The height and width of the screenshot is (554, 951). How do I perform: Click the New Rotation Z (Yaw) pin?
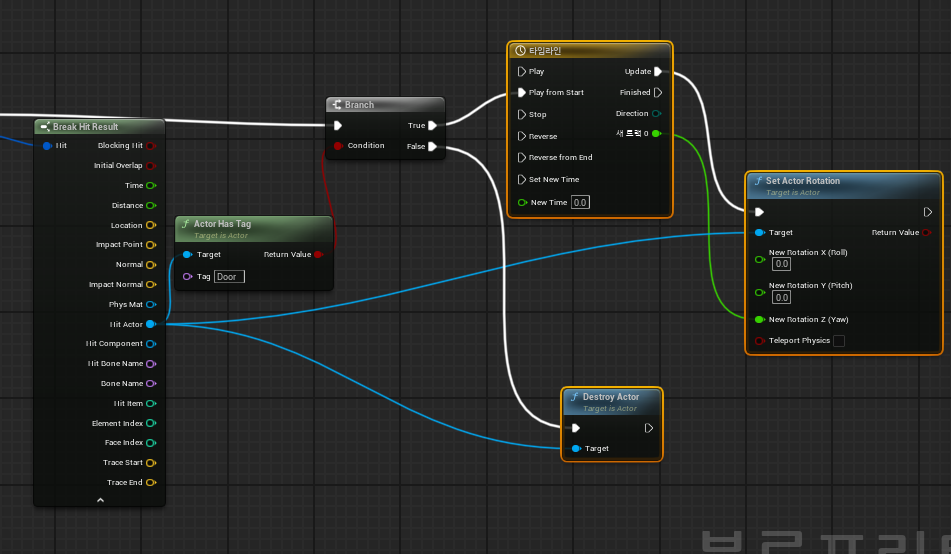click(759, 319)
